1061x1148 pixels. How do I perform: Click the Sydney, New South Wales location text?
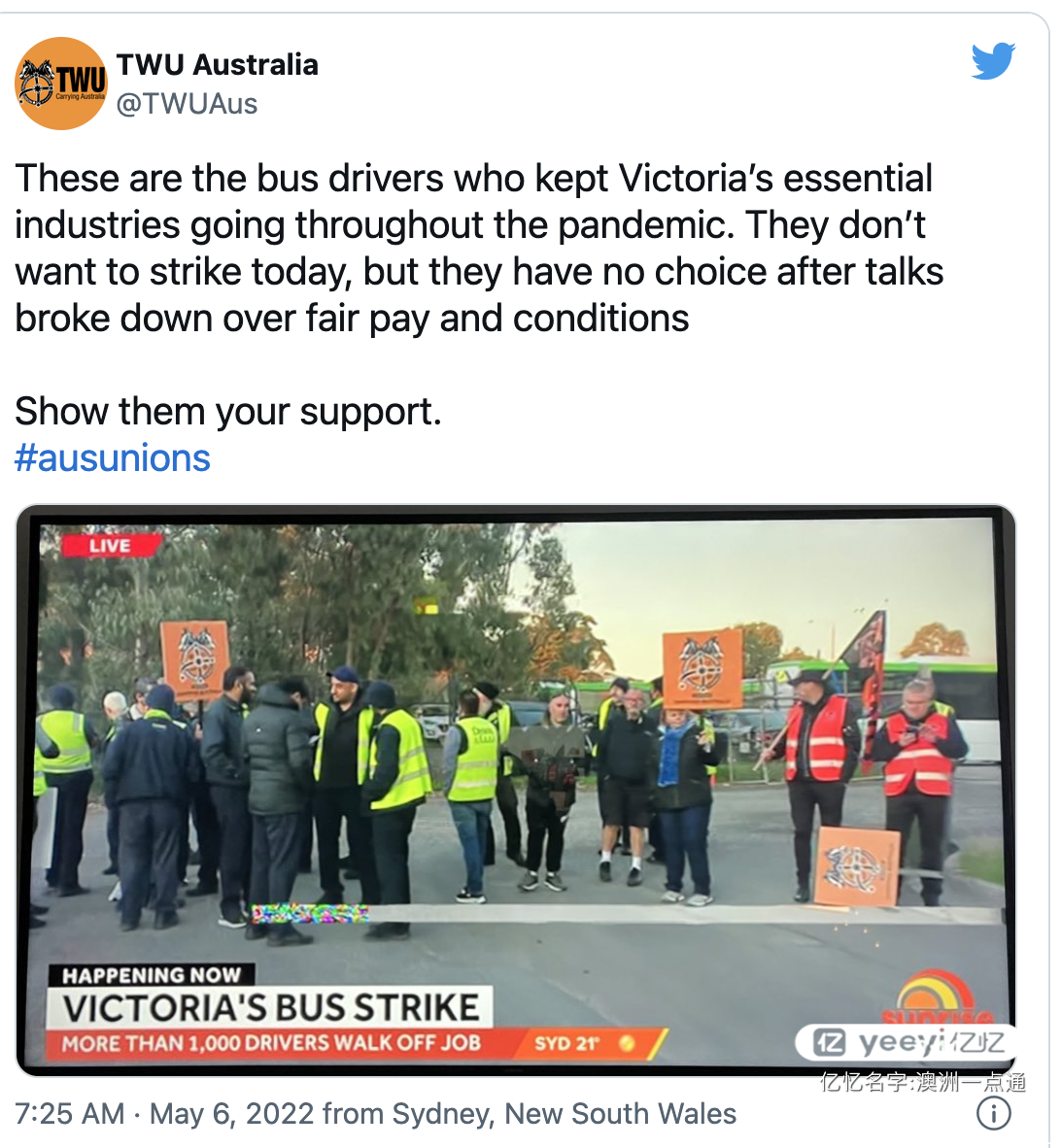[564, 1114]
